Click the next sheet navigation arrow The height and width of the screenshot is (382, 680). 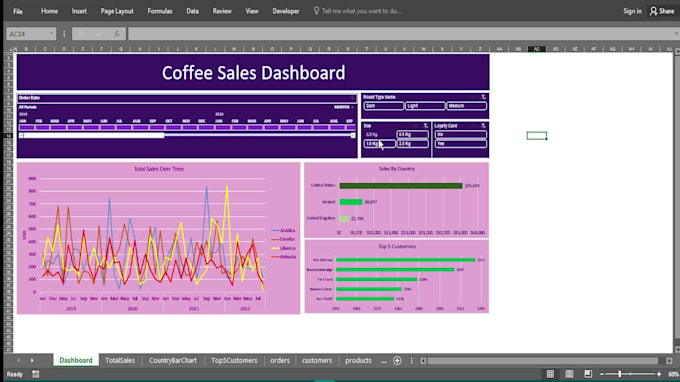pos(32,360)
